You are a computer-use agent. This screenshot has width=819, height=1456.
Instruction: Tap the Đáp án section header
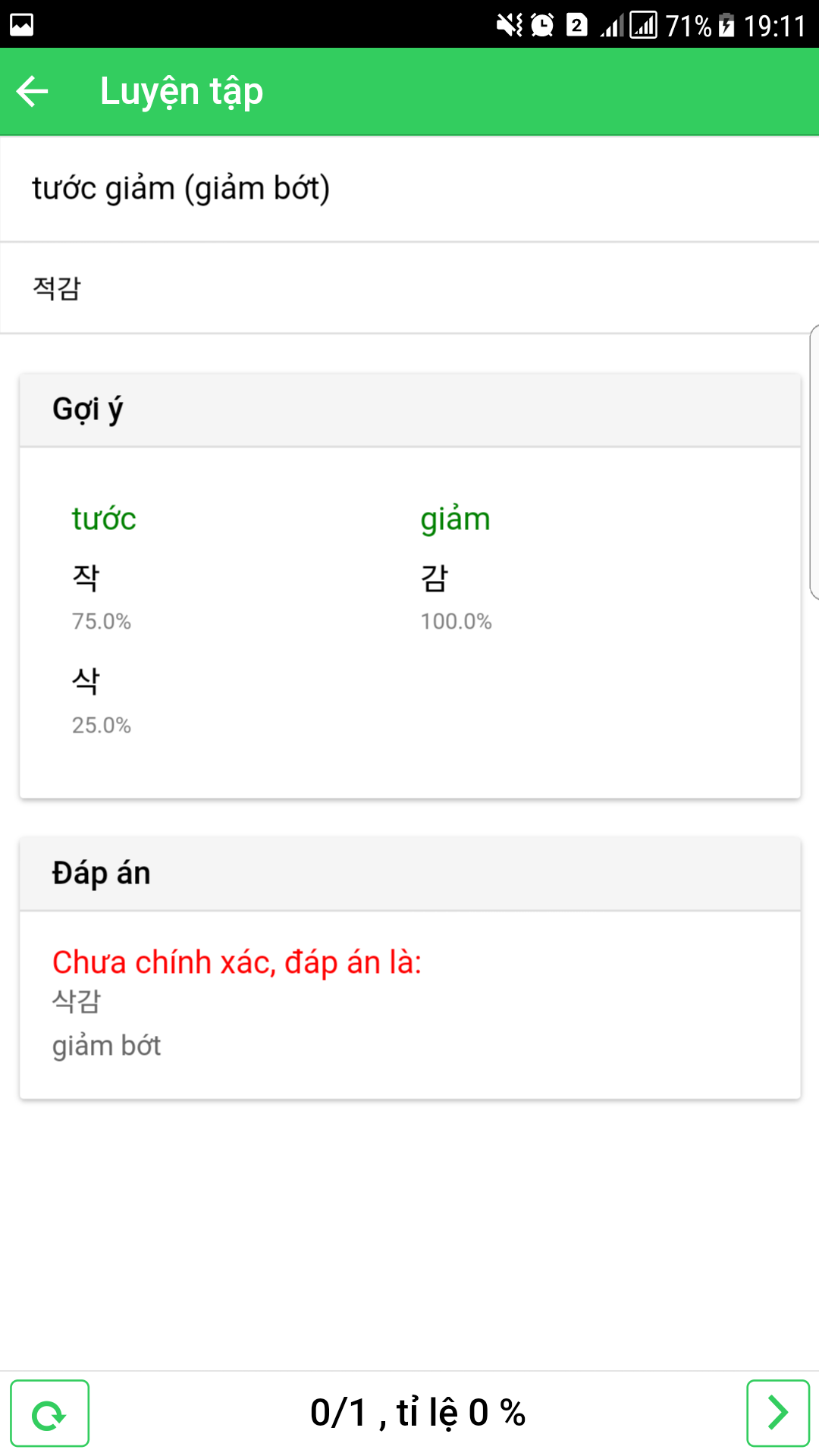(409, 874)
